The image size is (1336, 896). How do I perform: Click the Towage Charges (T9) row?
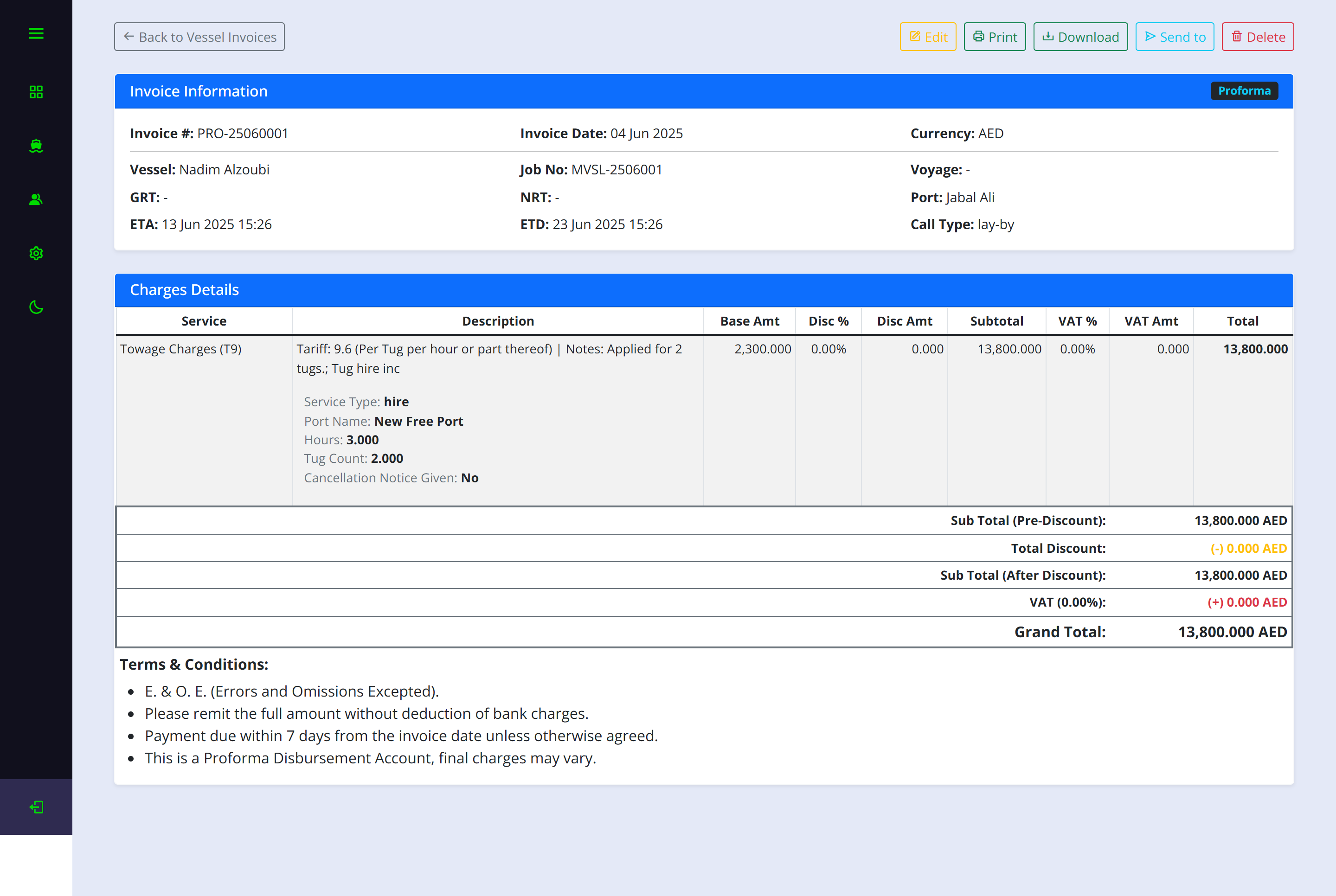point(180,349)
